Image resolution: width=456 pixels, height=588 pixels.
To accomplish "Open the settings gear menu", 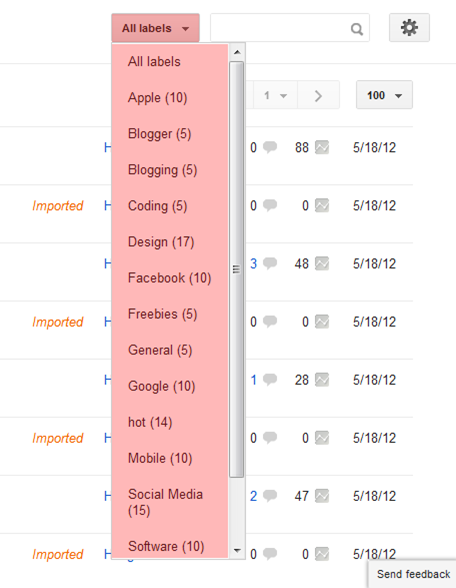I will pos(409,28).
